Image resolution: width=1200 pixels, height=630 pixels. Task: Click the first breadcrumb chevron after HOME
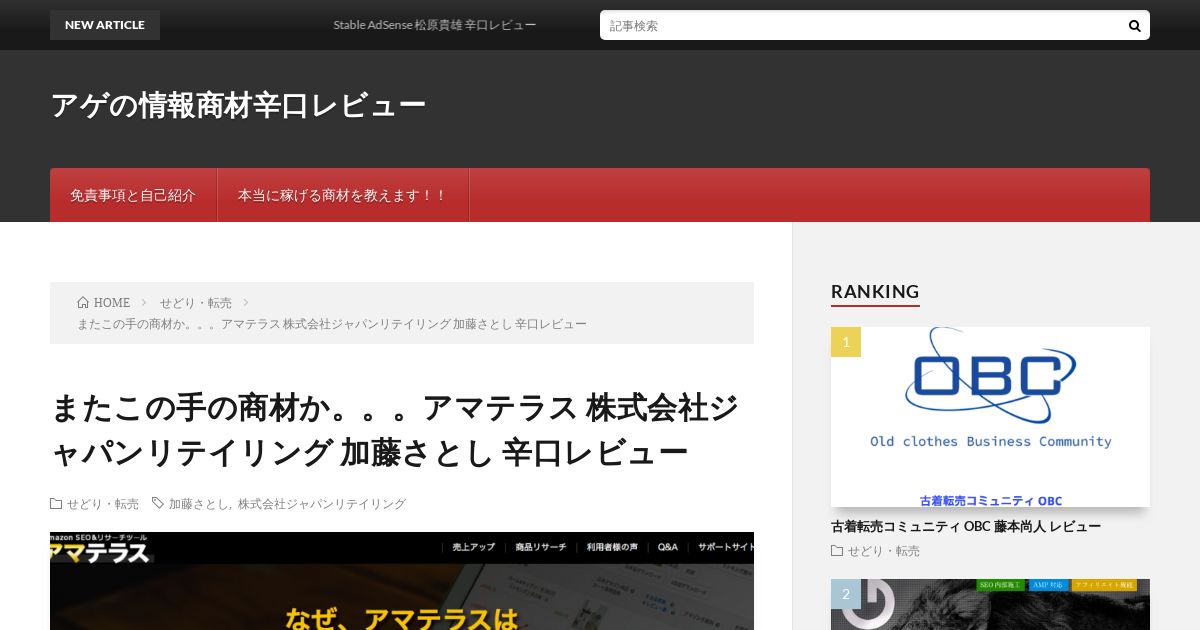[144, 302]
